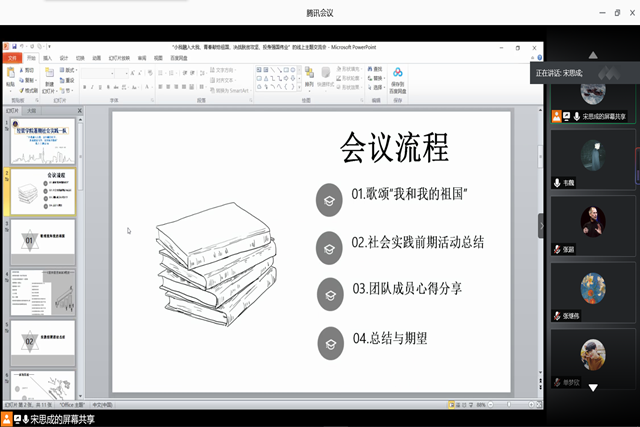Collapse the participant video side panel
The width and height of the screenshot is (640, 427).
point(541,225)
